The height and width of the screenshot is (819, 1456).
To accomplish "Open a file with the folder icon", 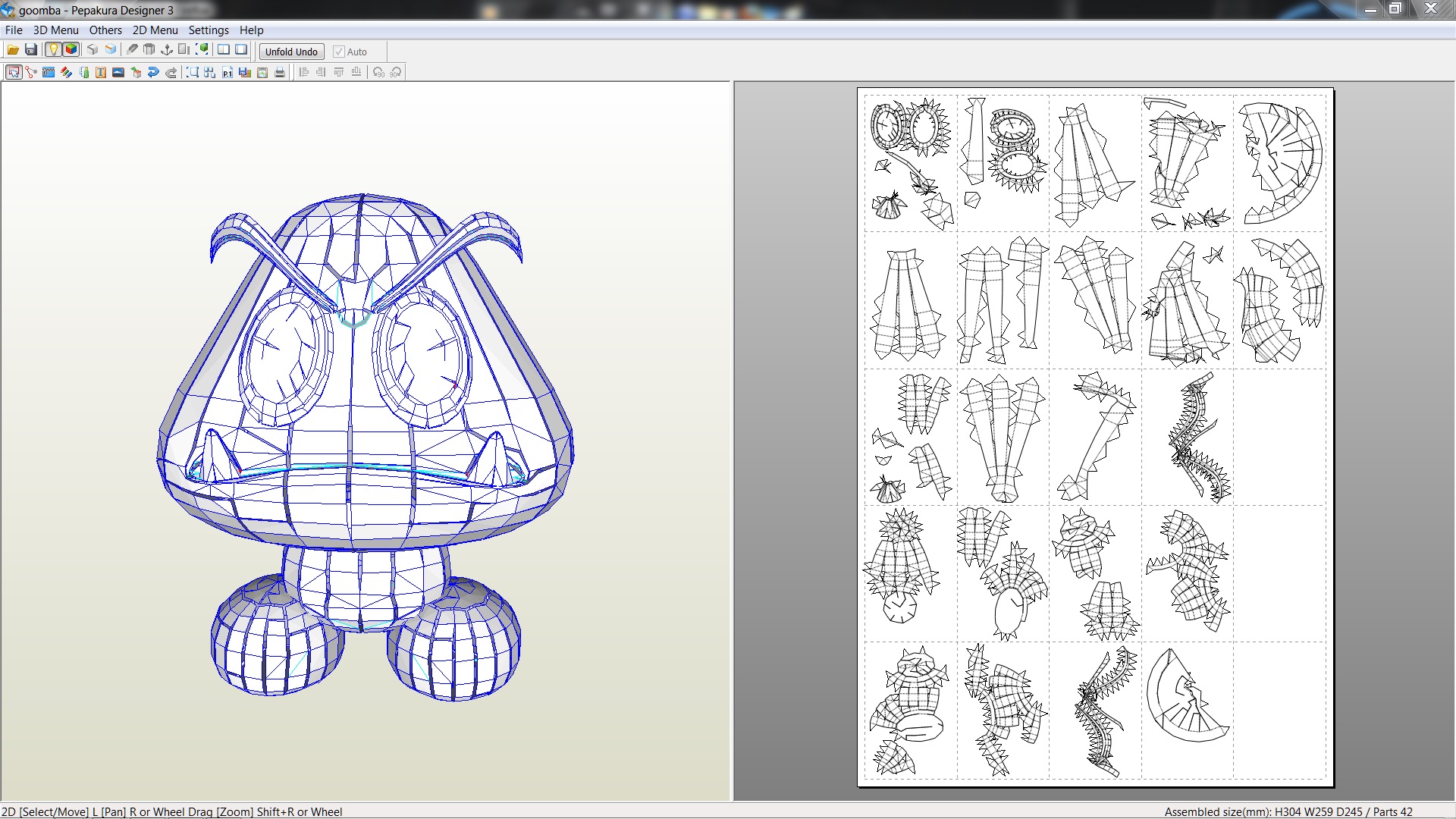I will coord(13,50).
